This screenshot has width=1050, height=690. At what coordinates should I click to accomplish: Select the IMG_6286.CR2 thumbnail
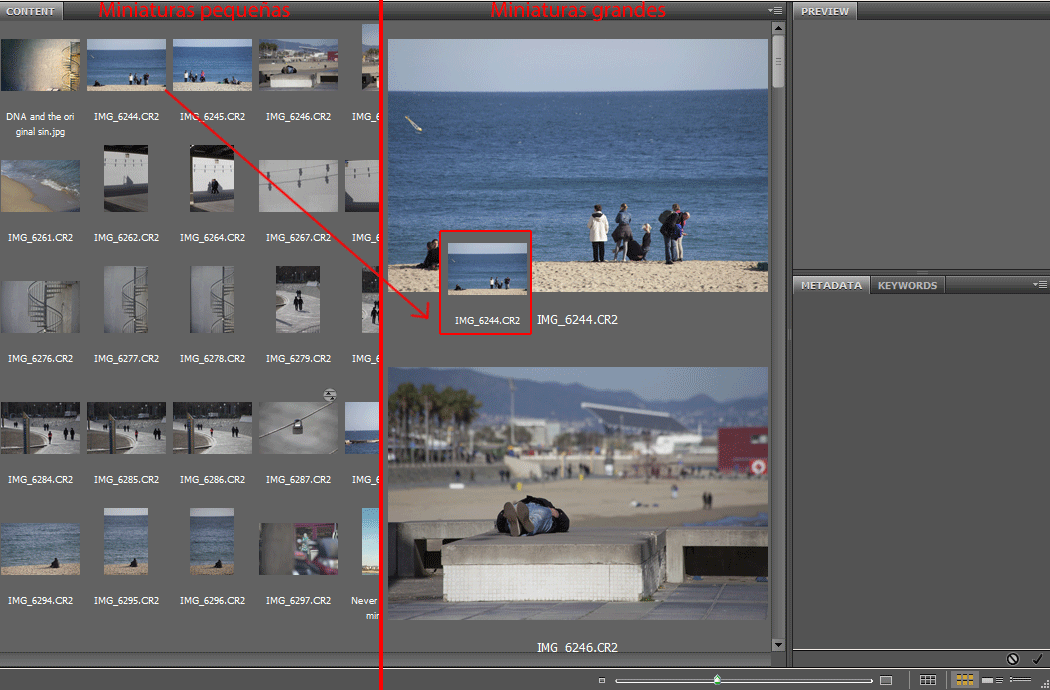click(212, 428)
